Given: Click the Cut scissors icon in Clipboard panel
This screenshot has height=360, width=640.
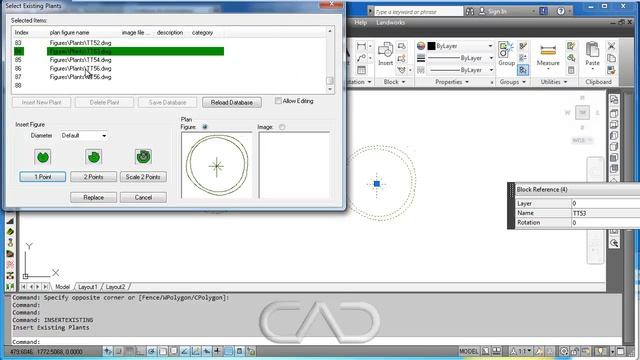Looking at the screenshot, I should click(x=611, y=46).
